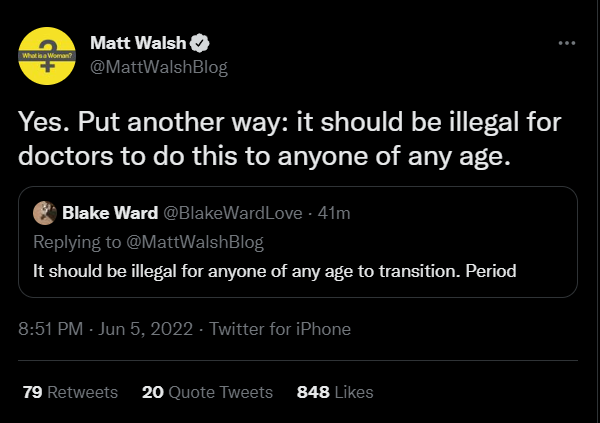
Task: View the 79 Retweets list
Action: point(69,392)
